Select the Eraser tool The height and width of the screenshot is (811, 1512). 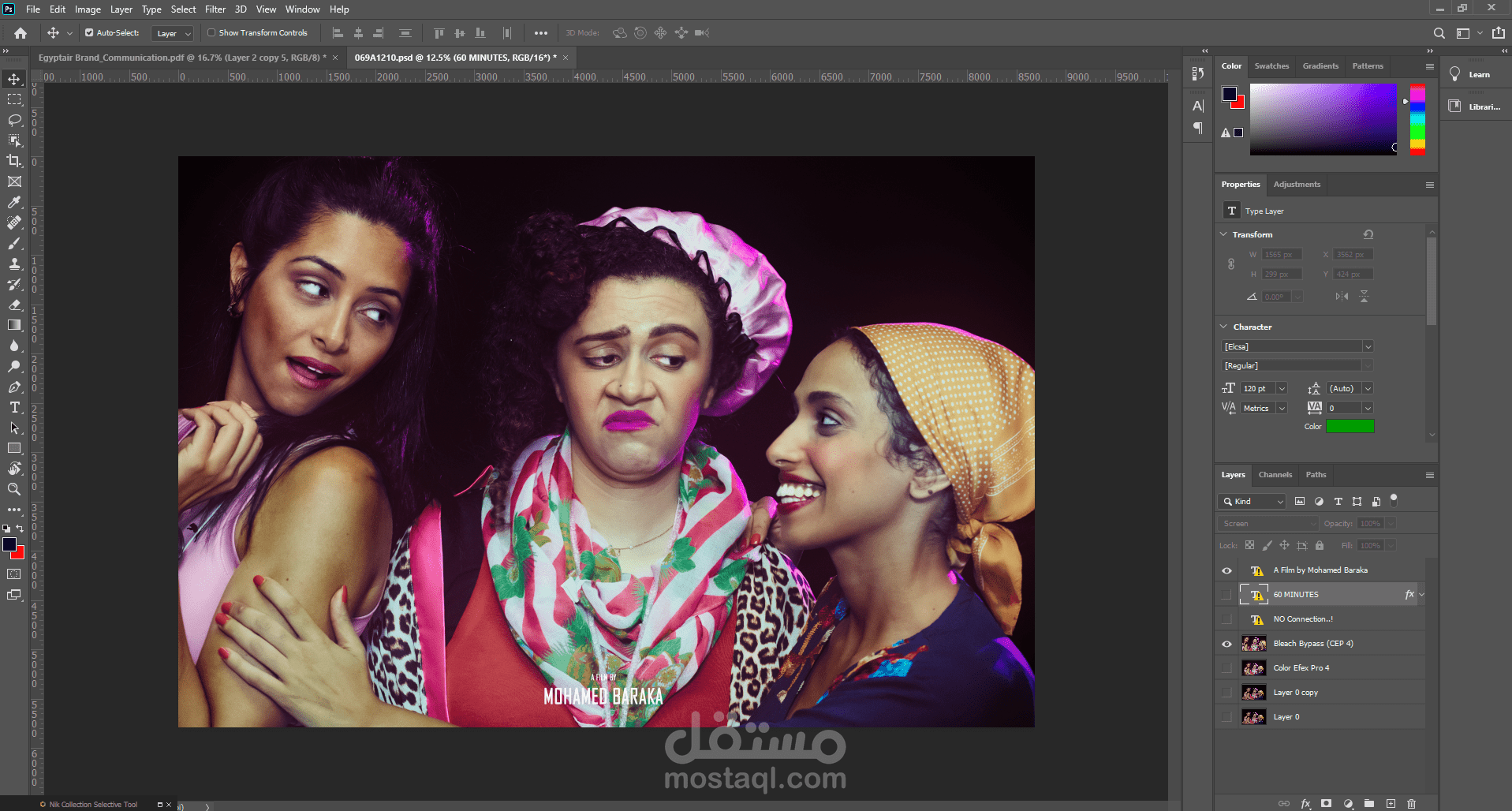tap(14, 305)
